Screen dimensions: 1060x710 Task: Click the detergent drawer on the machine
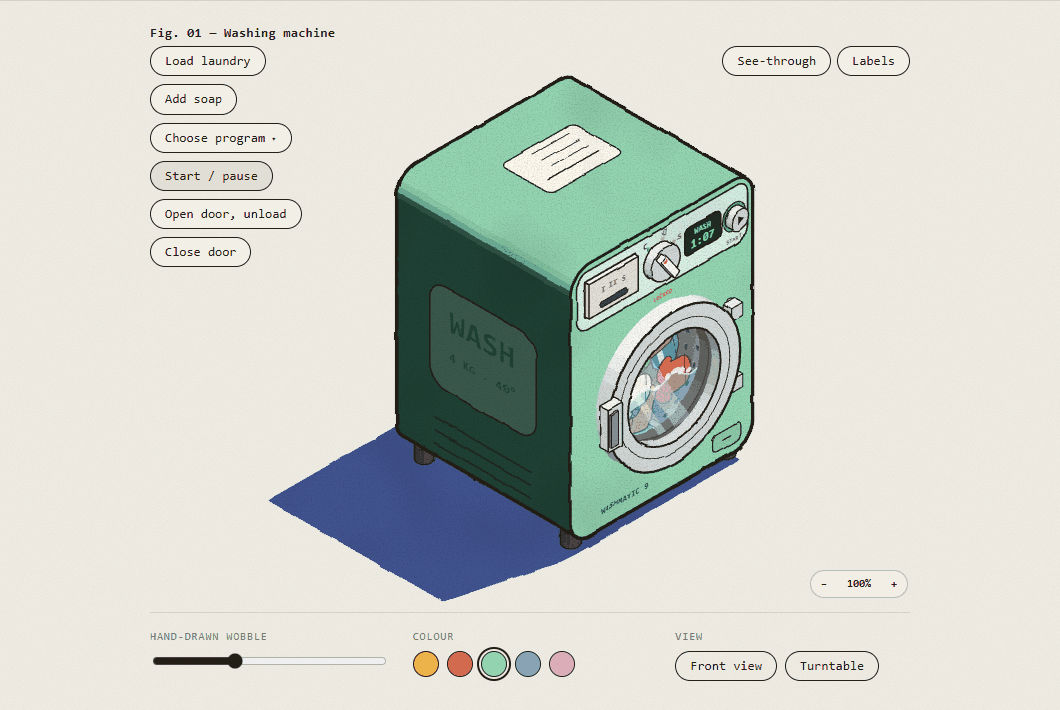pyautogui.click(x=611, y=285)
